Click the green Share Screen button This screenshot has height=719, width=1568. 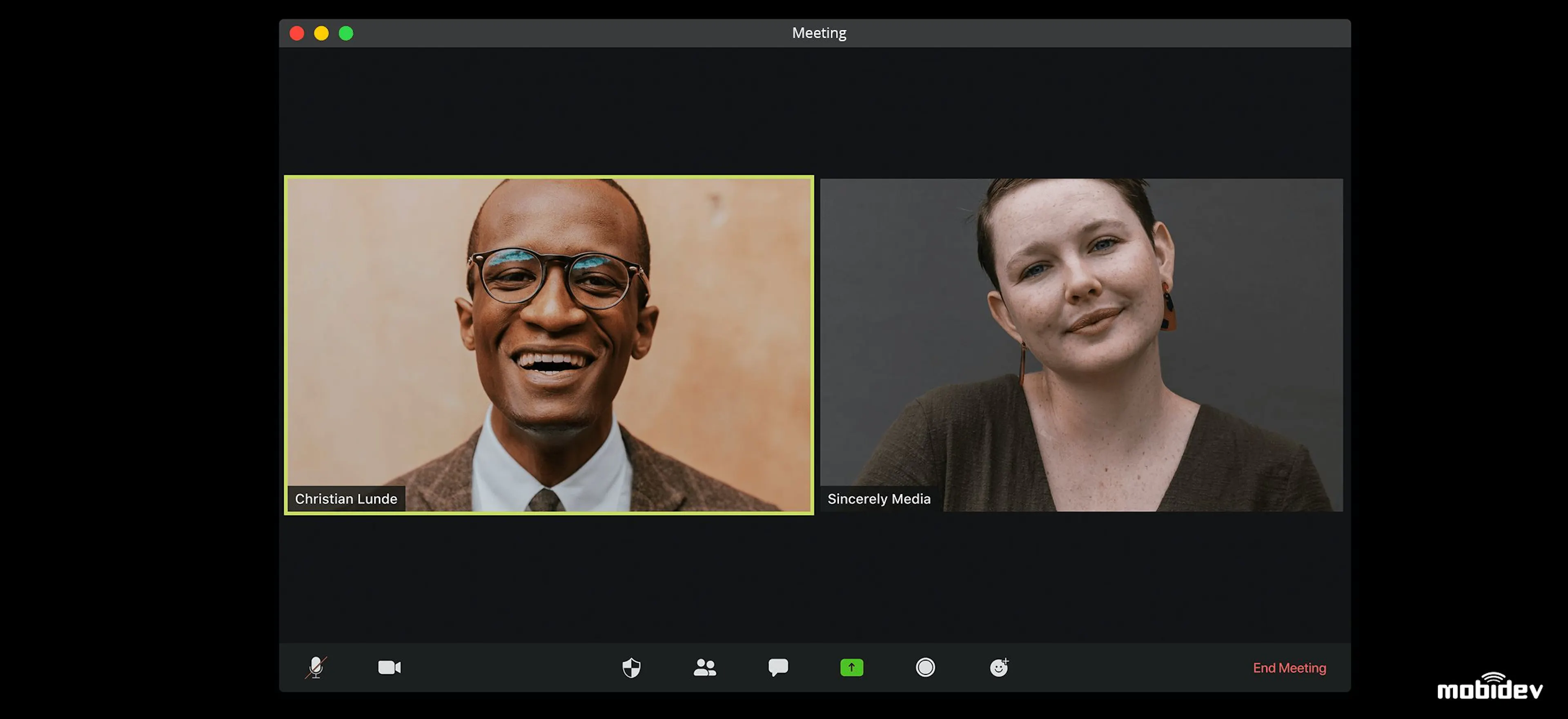tap(851, 667)
